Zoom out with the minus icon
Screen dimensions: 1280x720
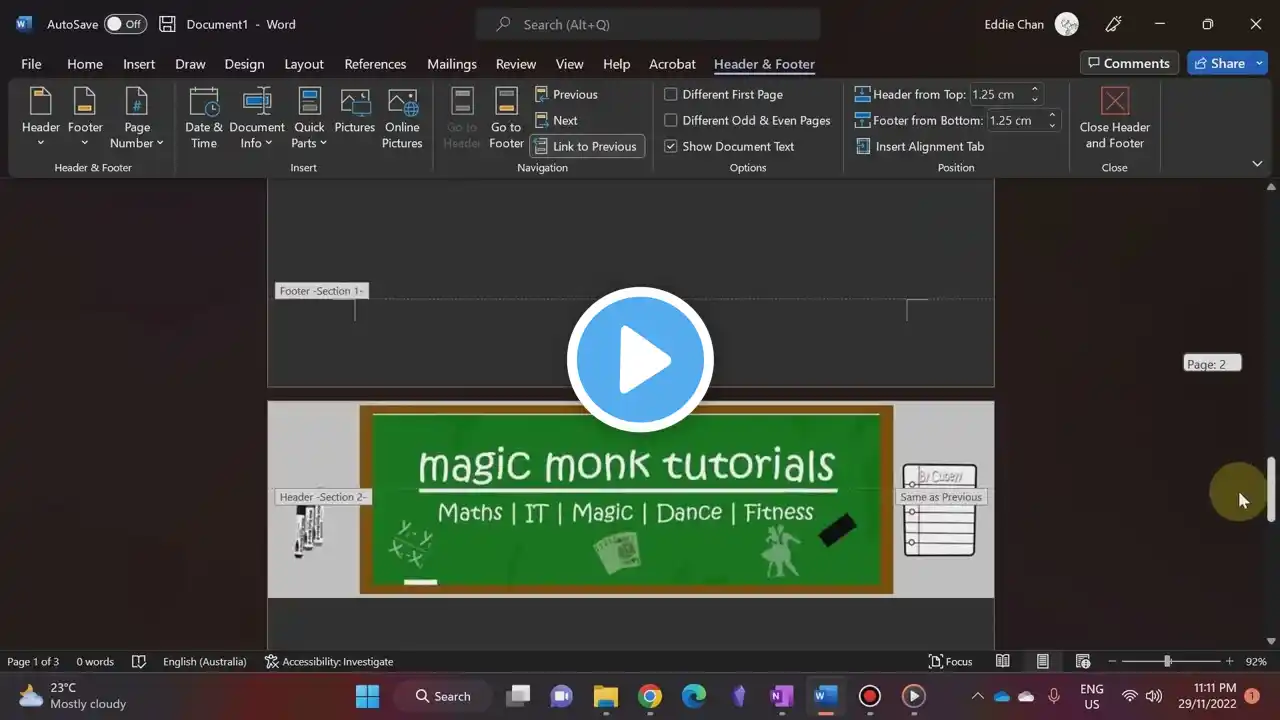pos(1110,661)
